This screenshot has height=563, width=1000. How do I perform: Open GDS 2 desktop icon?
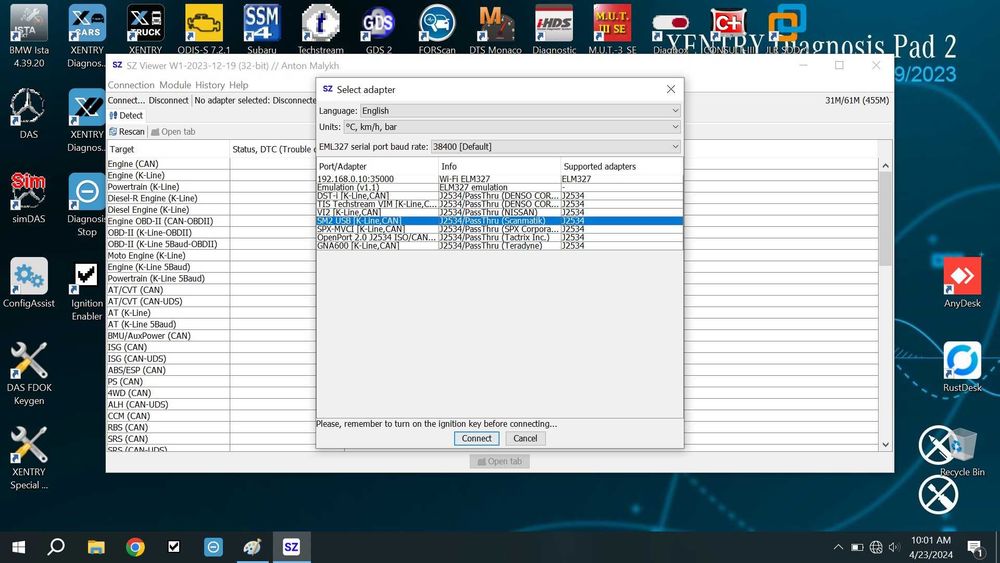coord(379,29)
